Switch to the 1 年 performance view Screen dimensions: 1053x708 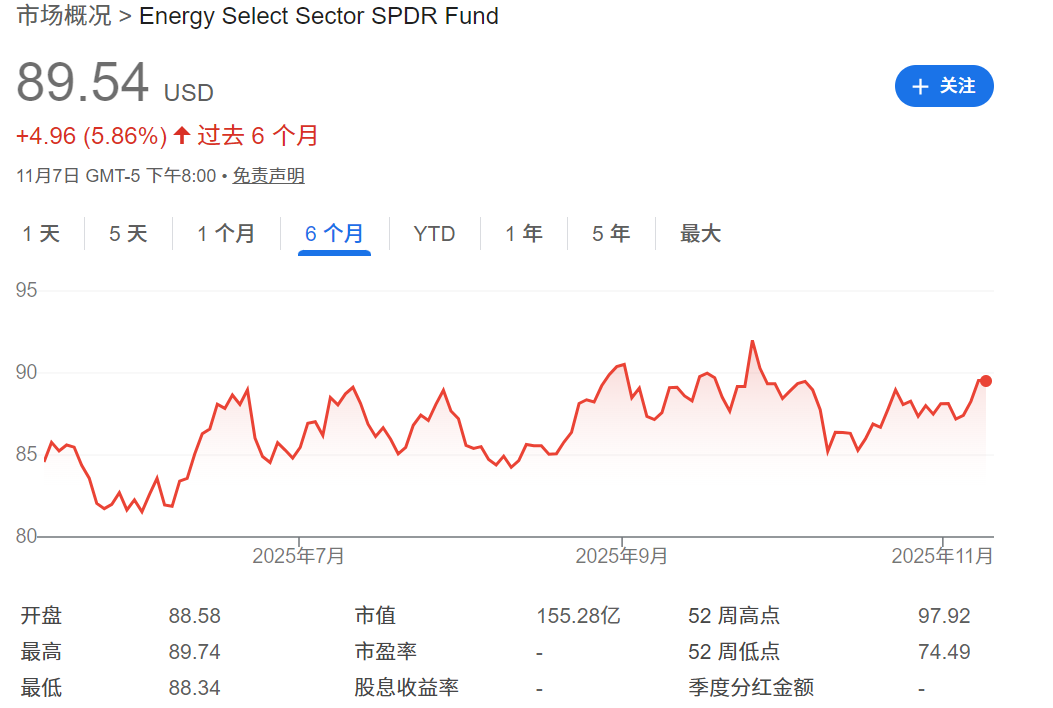523,233
